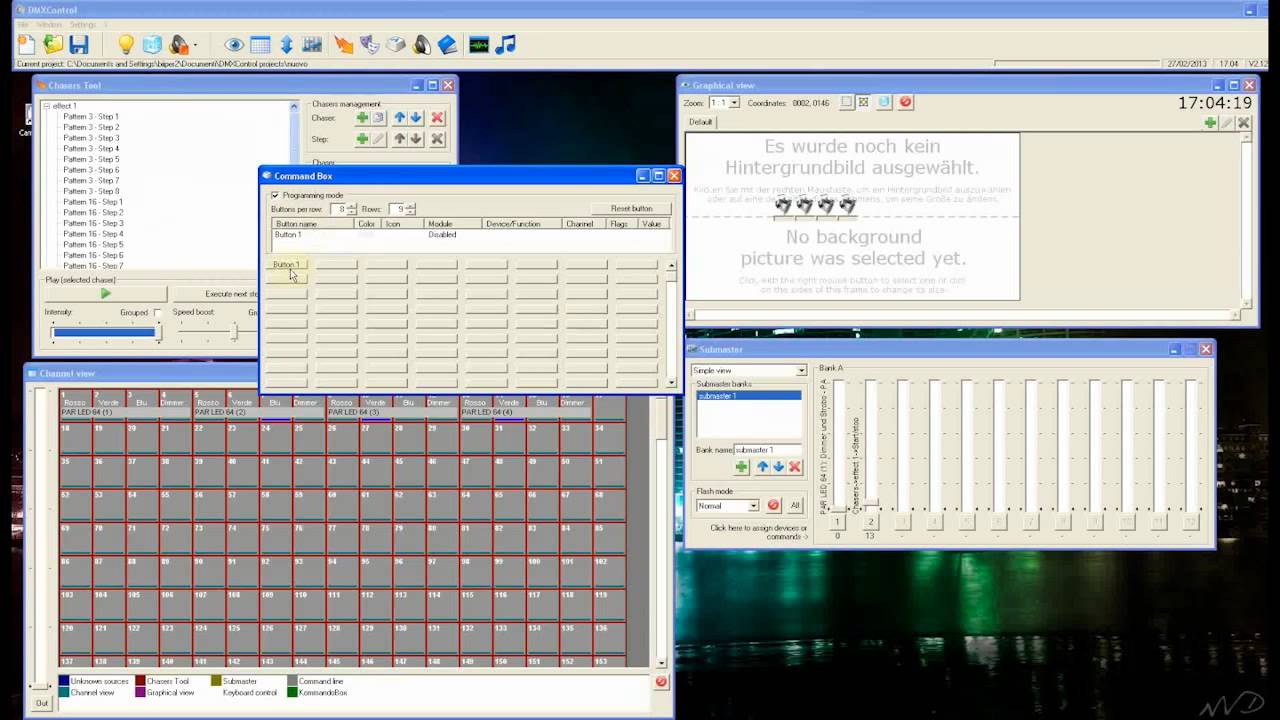Open the Zoom dropdown in Graphical view

pyautogui.click(x=734, y=102)
